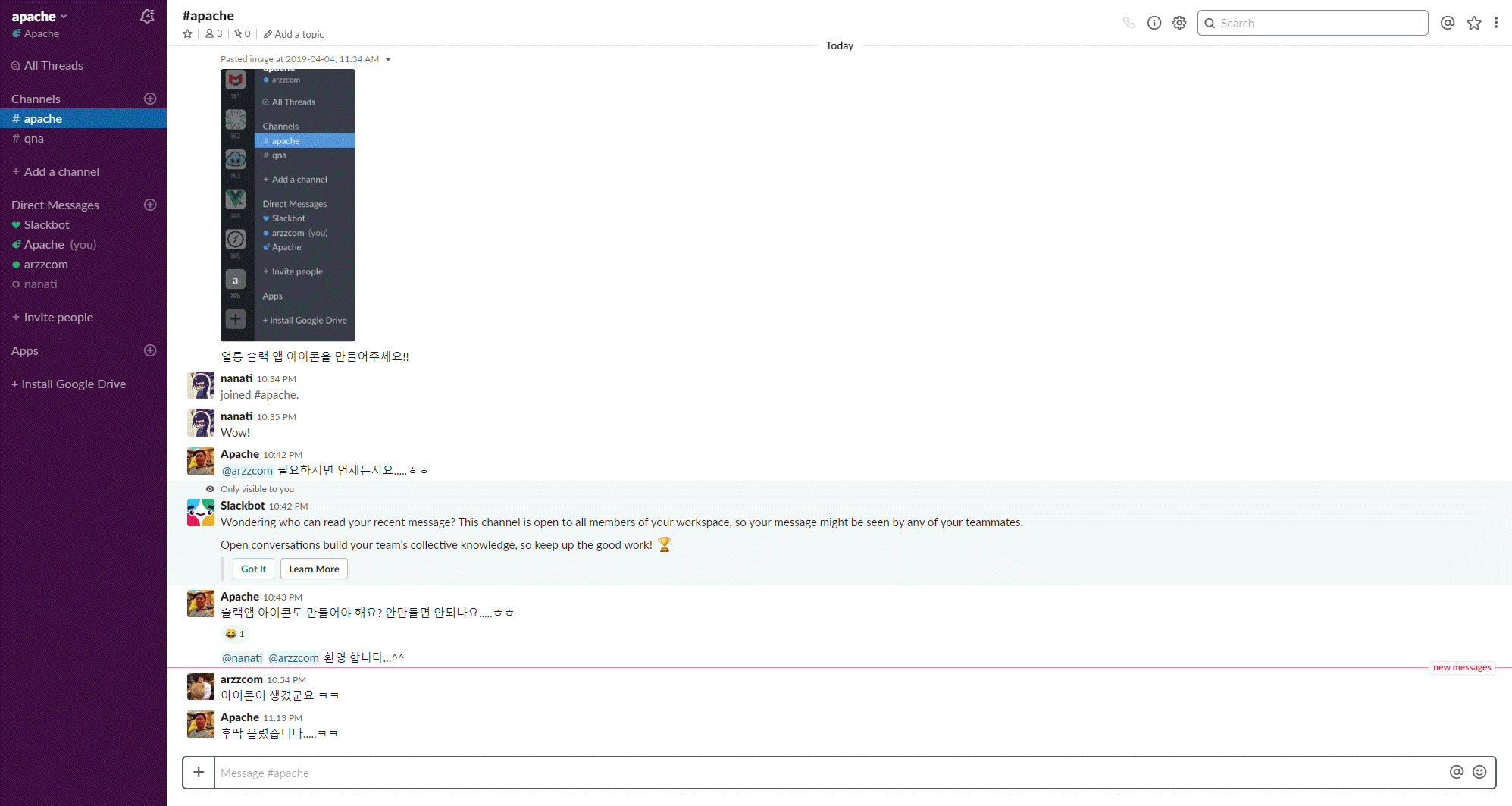The width and height of the screenshot is (1512, 806).
Task: Click the 10:43 PM message timestamp
Action: (x=283, y=597)
